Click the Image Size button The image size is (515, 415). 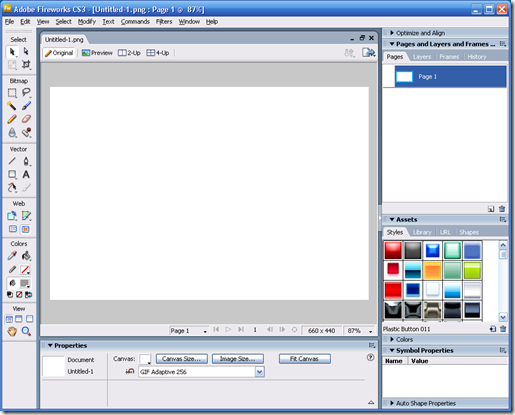(x=238, y=359)
